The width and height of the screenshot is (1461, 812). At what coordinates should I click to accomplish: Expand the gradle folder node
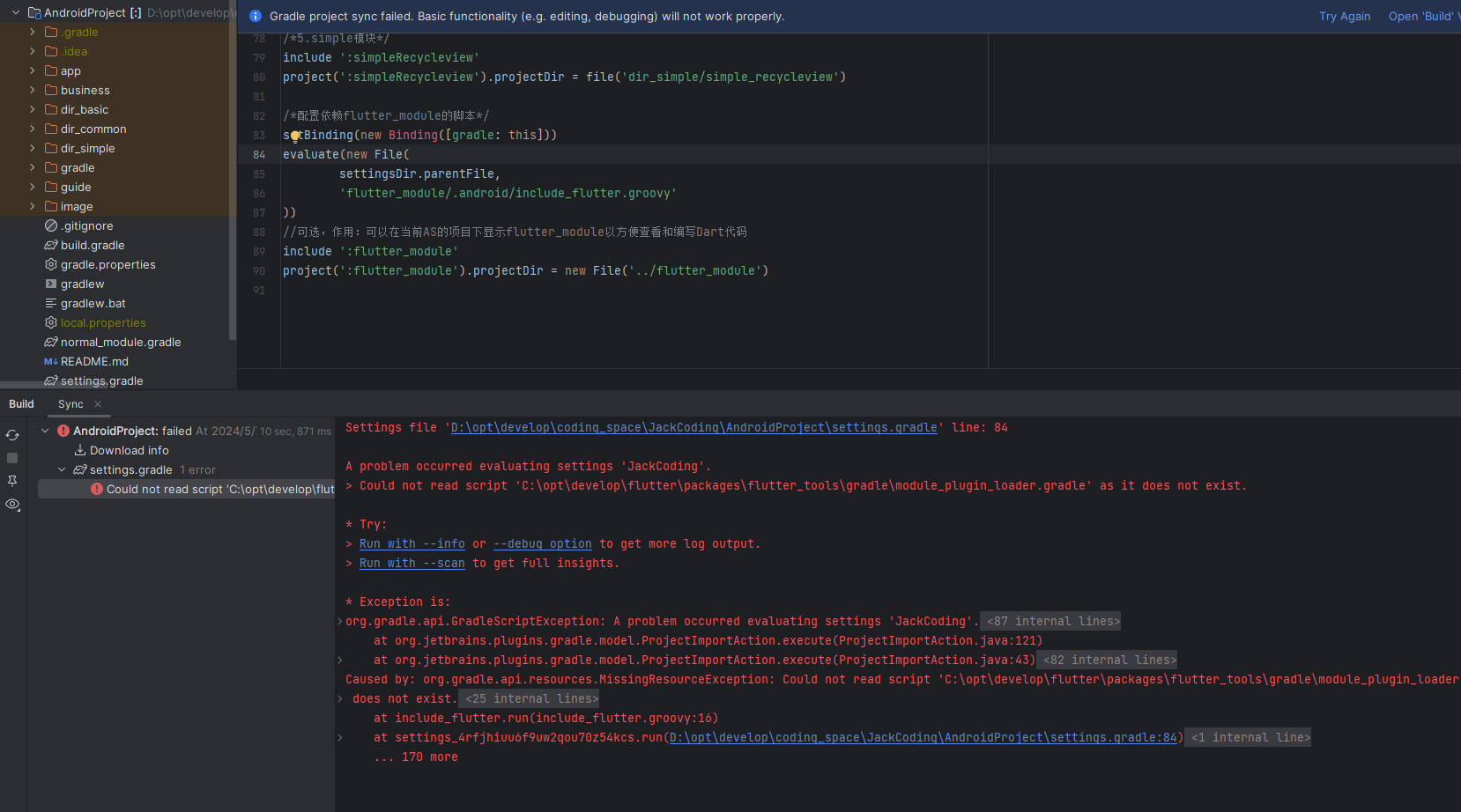coord(33,167)
